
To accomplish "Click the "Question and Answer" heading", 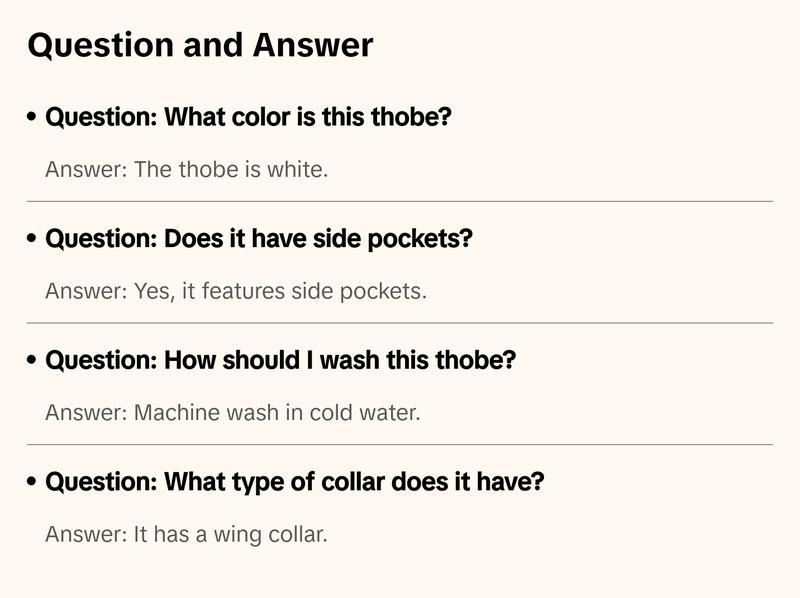I will (x=200, y=45).
